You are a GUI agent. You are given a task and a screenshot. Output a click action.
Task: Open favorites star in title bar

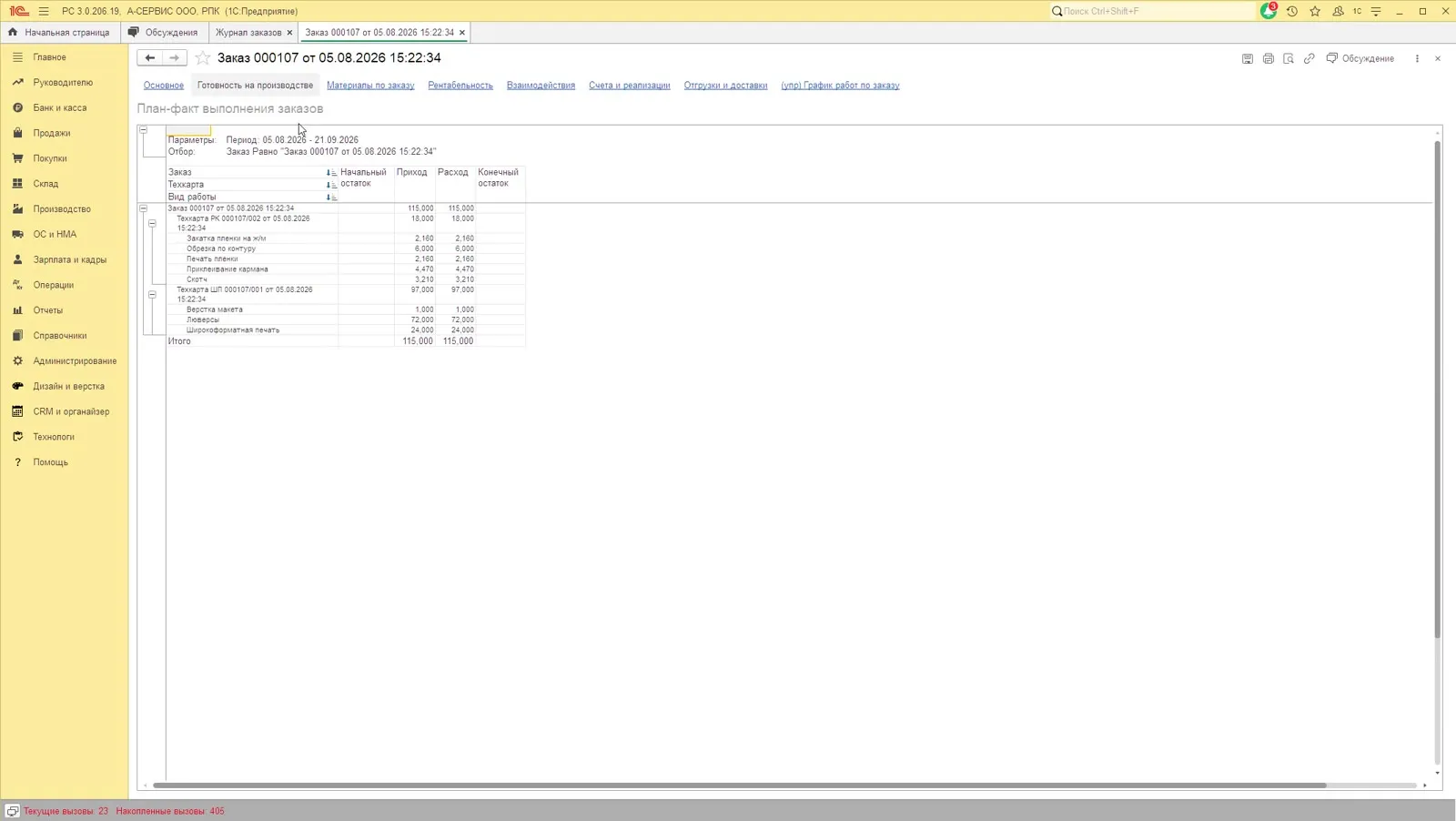pos(1315,11)
